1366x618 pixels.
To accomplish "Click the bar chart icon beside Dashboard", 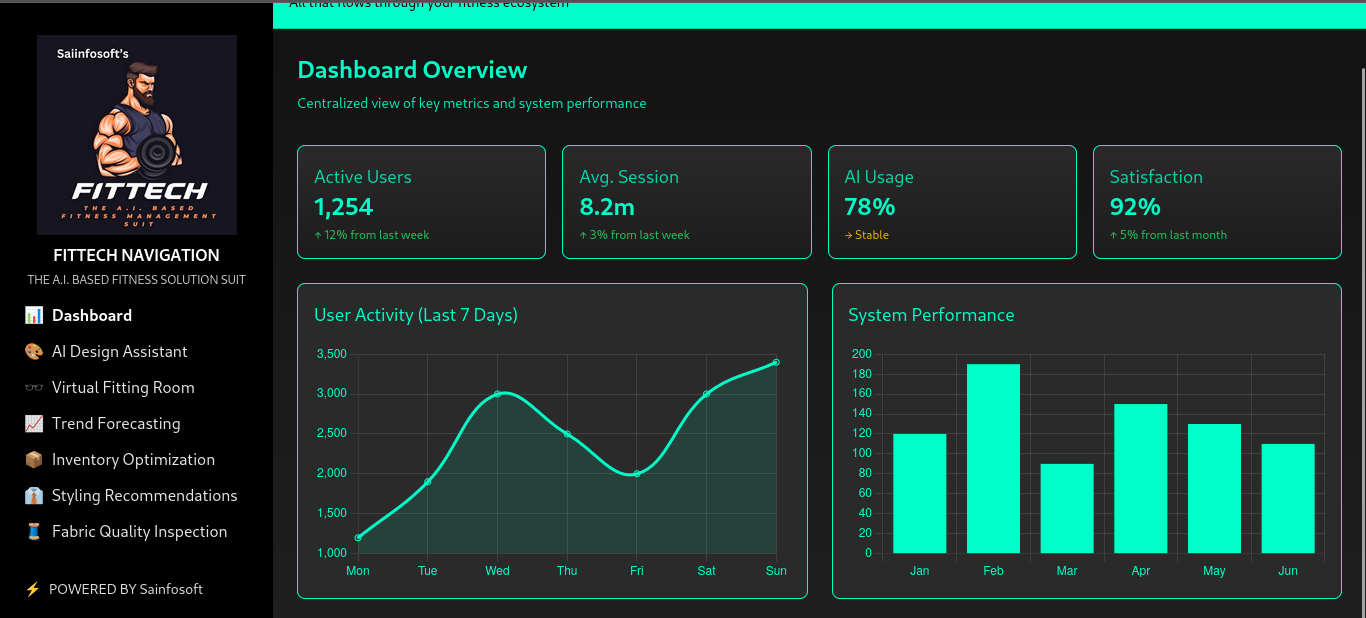I will click(x=34, y=316).
